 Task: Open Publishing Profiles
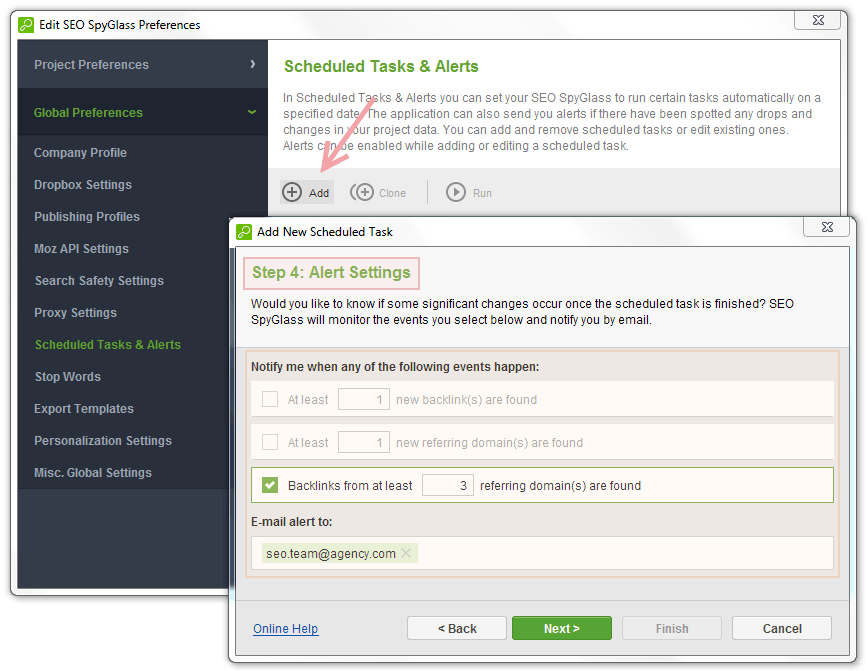(x=87, y=216)
